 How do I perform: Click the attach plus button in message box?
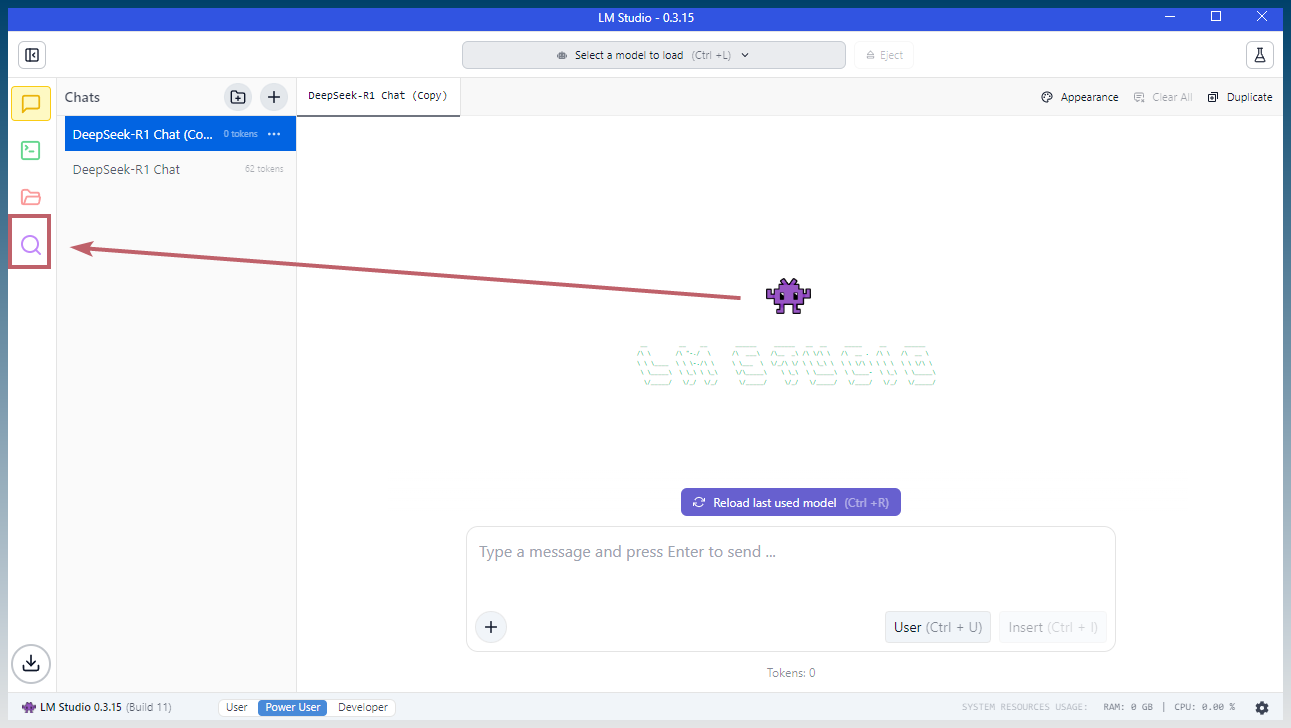(x=491, y=627)
